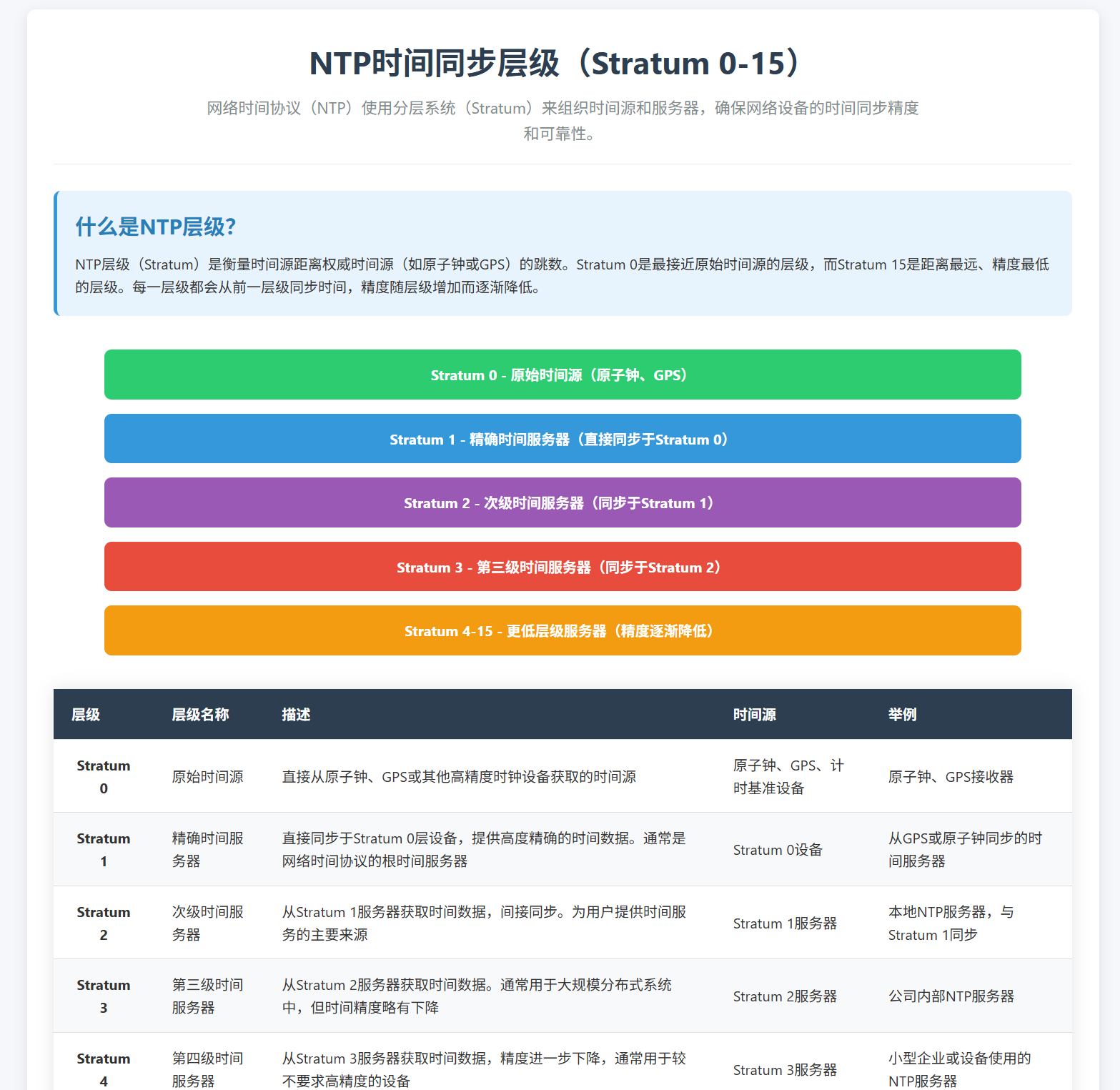Click the 第三级时间服务器 name cell
The image size is (1120, 1090).
click(x=208, y=996)
